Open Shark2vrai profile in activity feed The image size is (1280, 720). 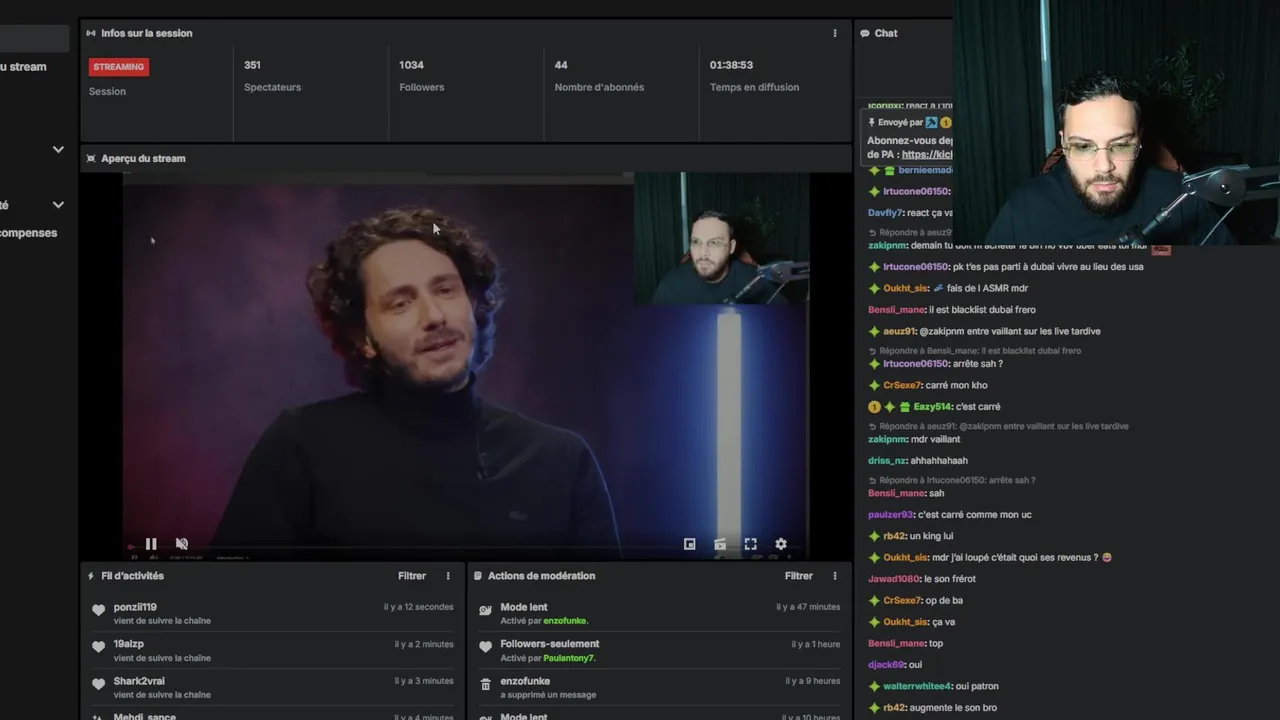point(139,681)
